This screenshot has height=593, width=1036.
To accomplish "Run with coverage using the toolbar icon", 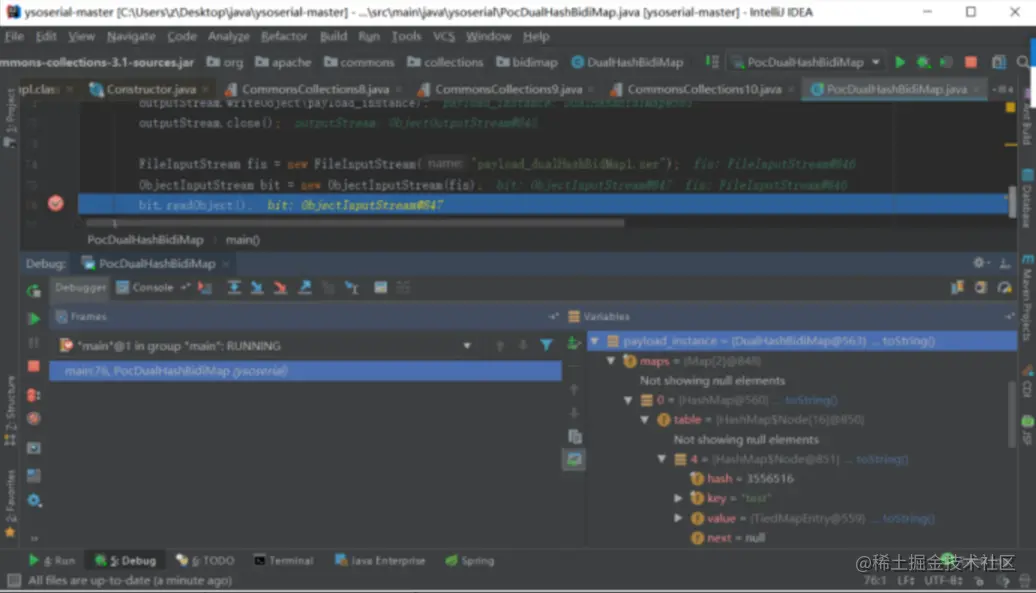I will point(946,62).
